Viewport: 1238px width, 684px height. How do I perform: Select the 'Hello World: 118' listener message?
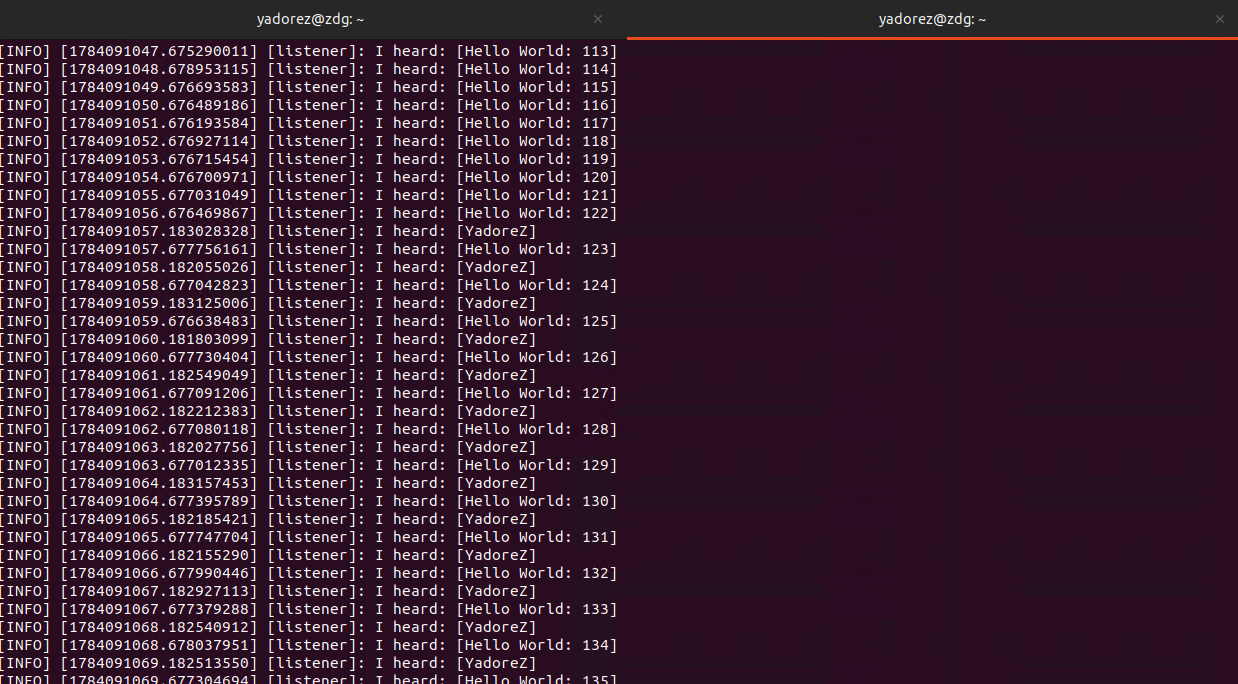[309, 141]
